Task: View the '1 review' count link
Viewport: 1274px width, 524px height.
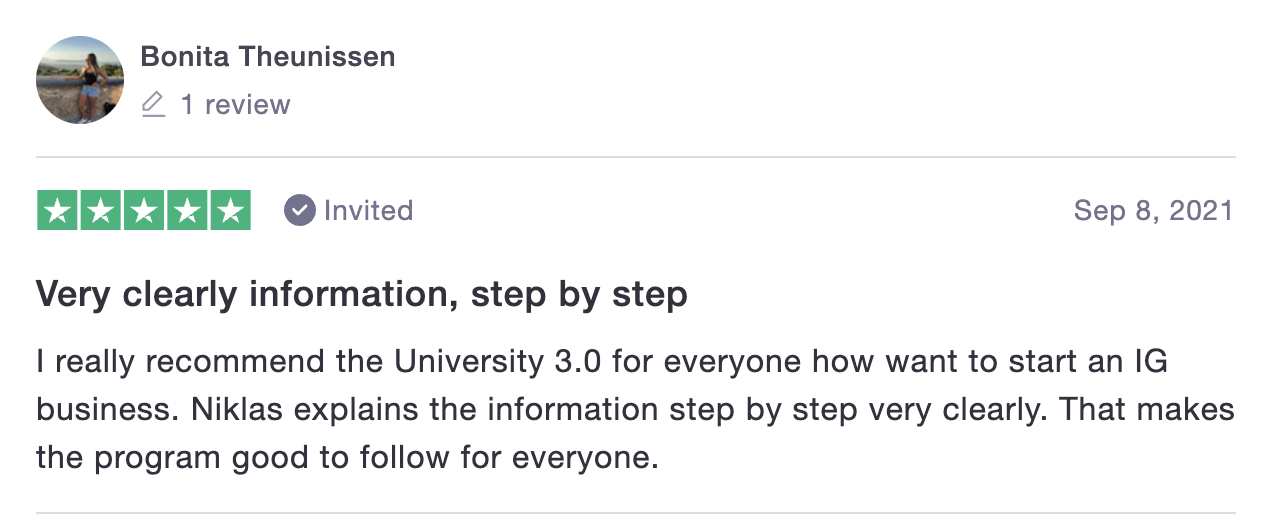Action: pos(235,105)
